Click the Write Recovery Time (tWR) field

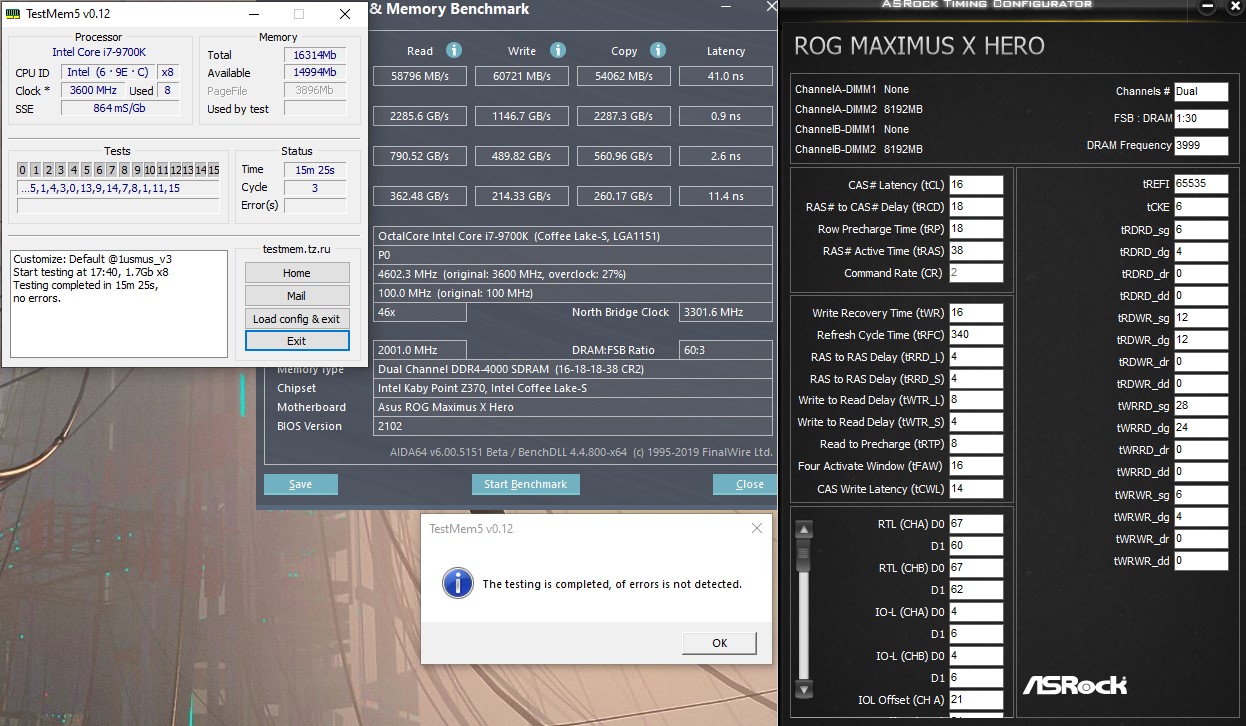[x=976, y=313]
